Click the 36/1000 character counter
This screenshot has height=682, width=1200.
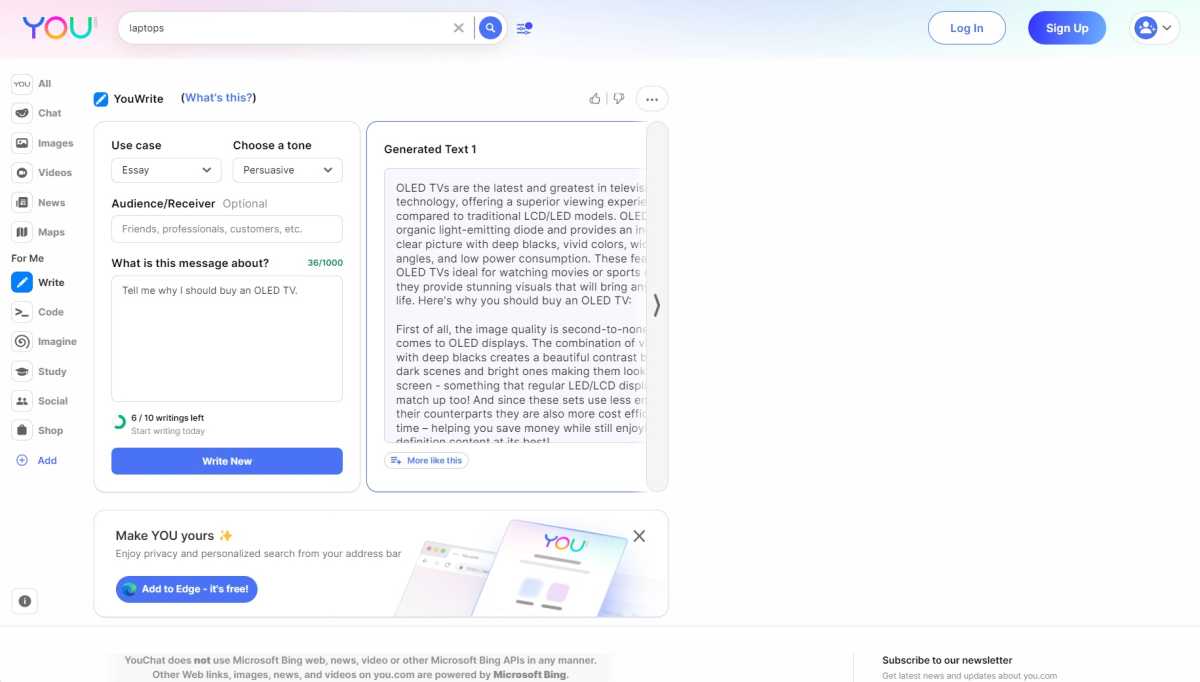pyautogui.click(x=325, y=263)
